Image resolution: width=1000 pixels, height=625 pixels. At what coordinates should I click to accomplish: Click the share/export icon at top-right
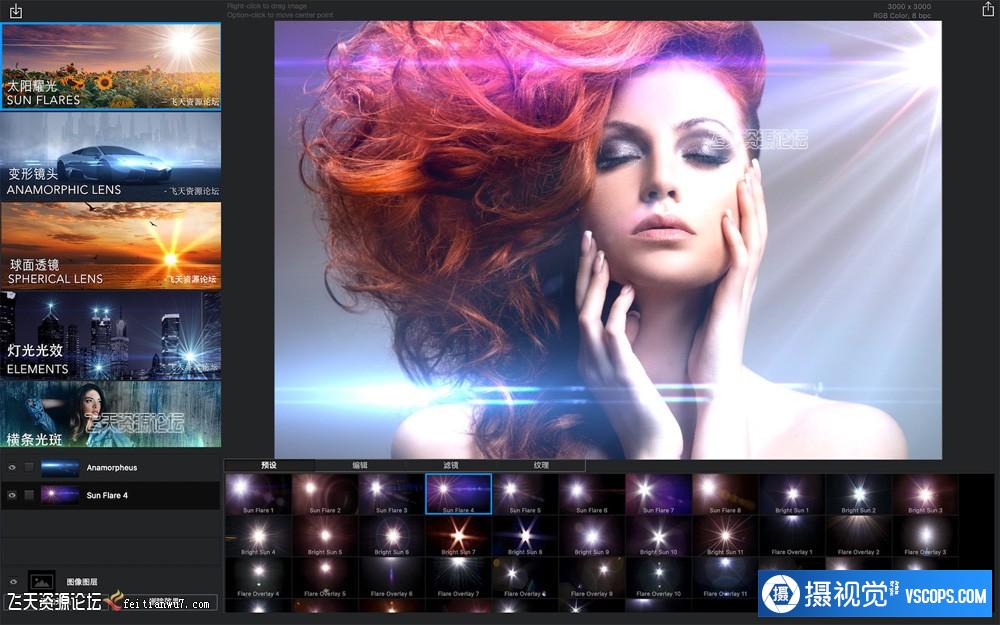pos(988,9)
